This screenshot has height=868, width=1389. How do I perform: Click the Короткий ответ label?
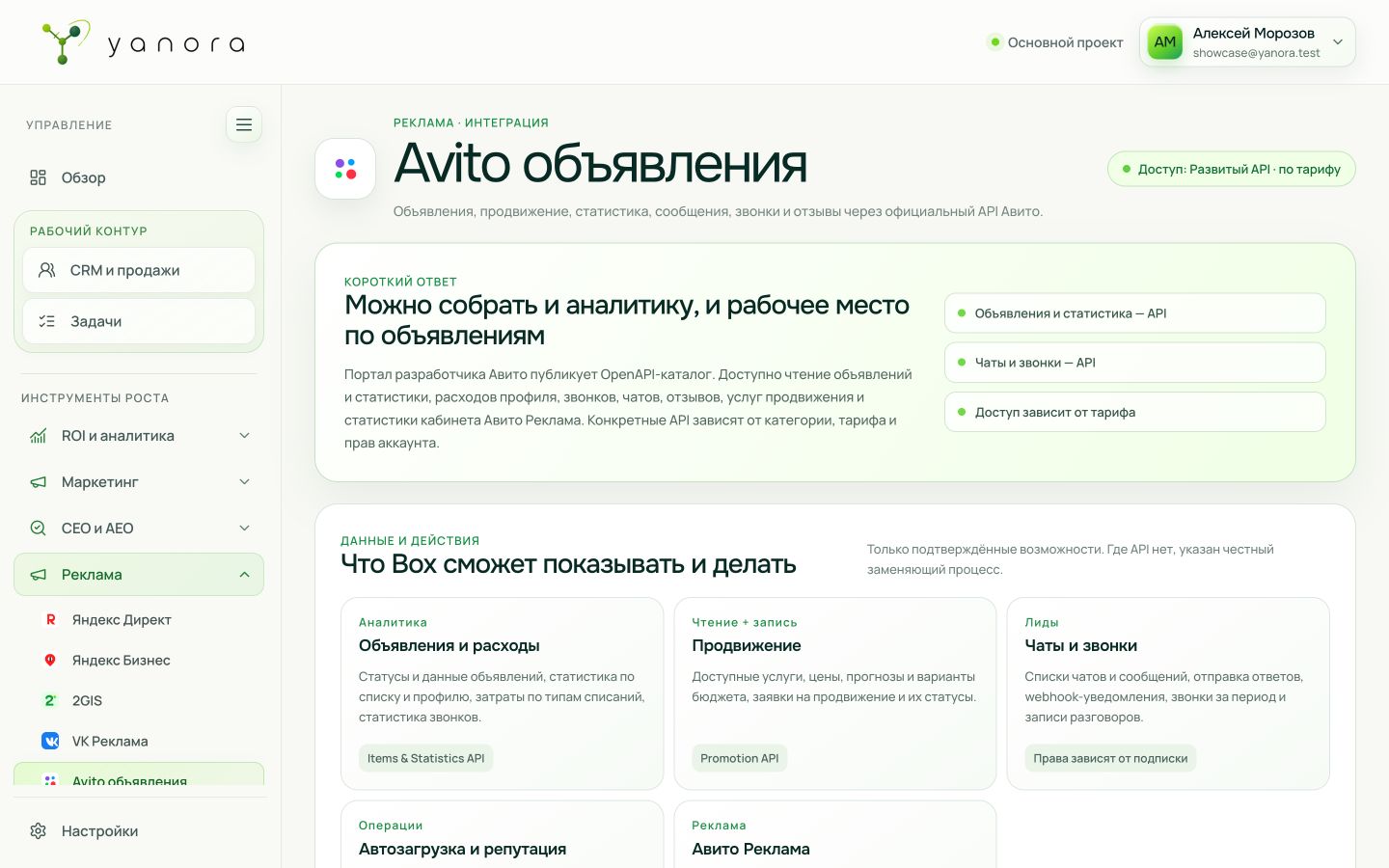coord(400,282)
